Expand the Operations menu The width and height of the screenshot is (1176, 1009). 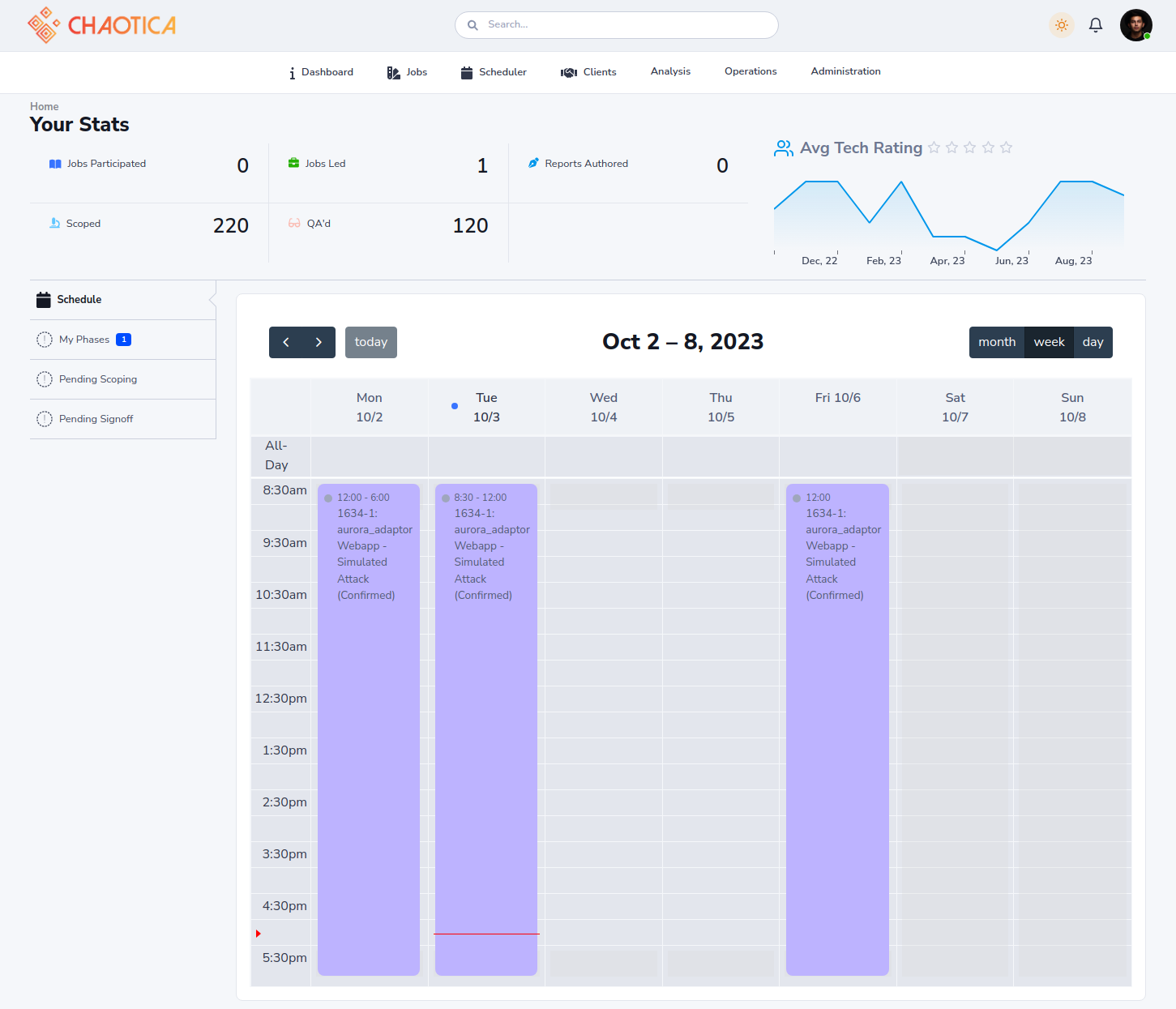tap(751, 71)
